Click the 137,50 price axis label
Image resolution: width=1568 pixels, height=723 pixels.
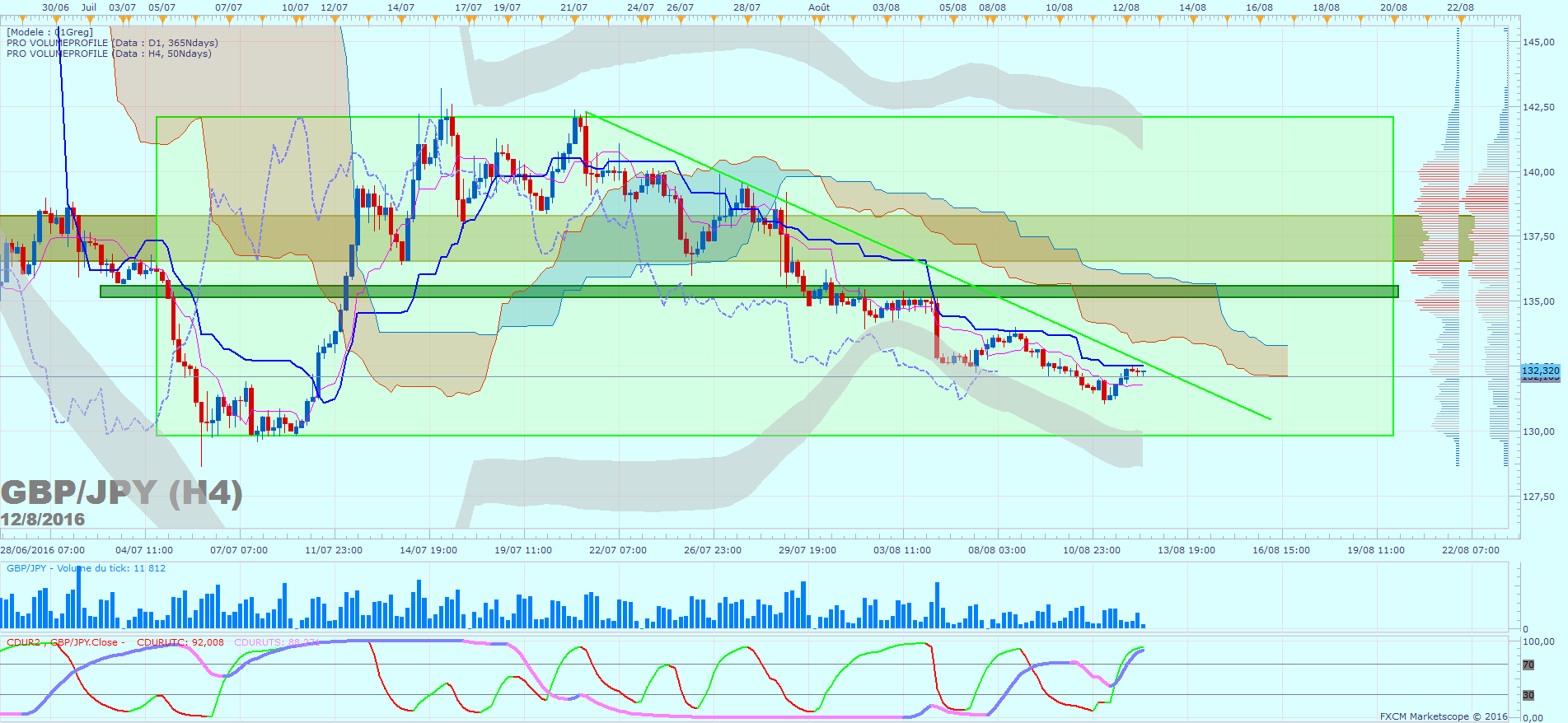1538,236
